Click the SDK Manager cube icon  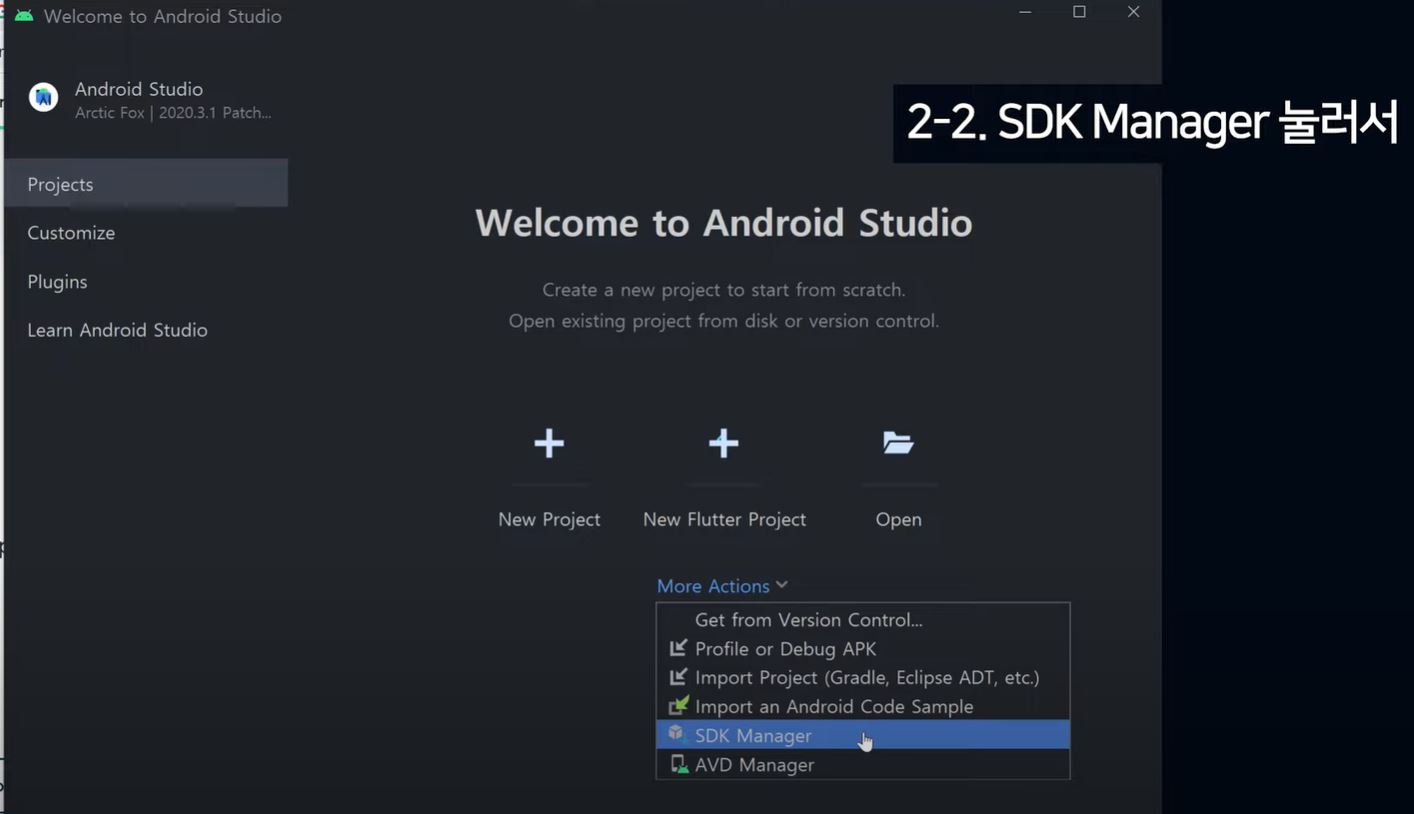[x=677, y=734]
